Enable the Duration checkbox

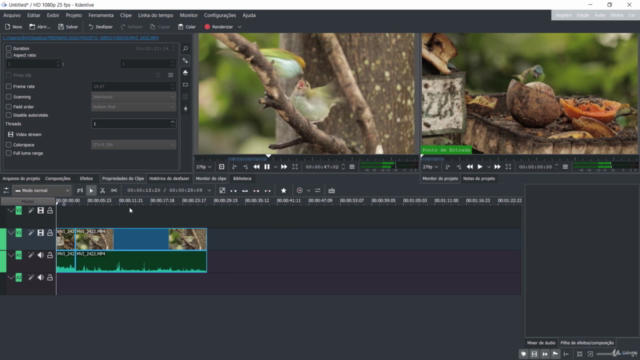(9, 48)
